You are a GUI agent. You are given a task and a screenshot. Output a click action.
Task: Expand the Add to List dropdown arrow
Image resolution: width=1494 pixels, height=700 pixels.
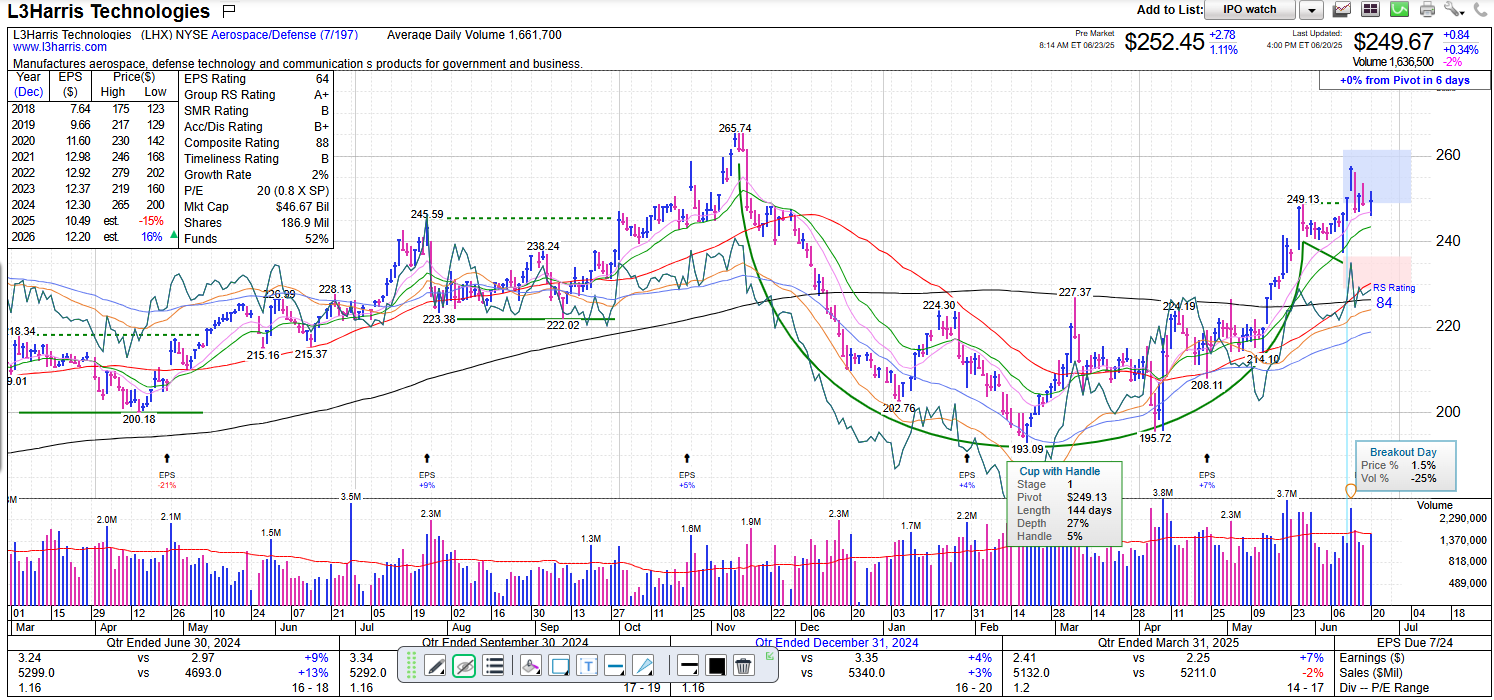1312,10
